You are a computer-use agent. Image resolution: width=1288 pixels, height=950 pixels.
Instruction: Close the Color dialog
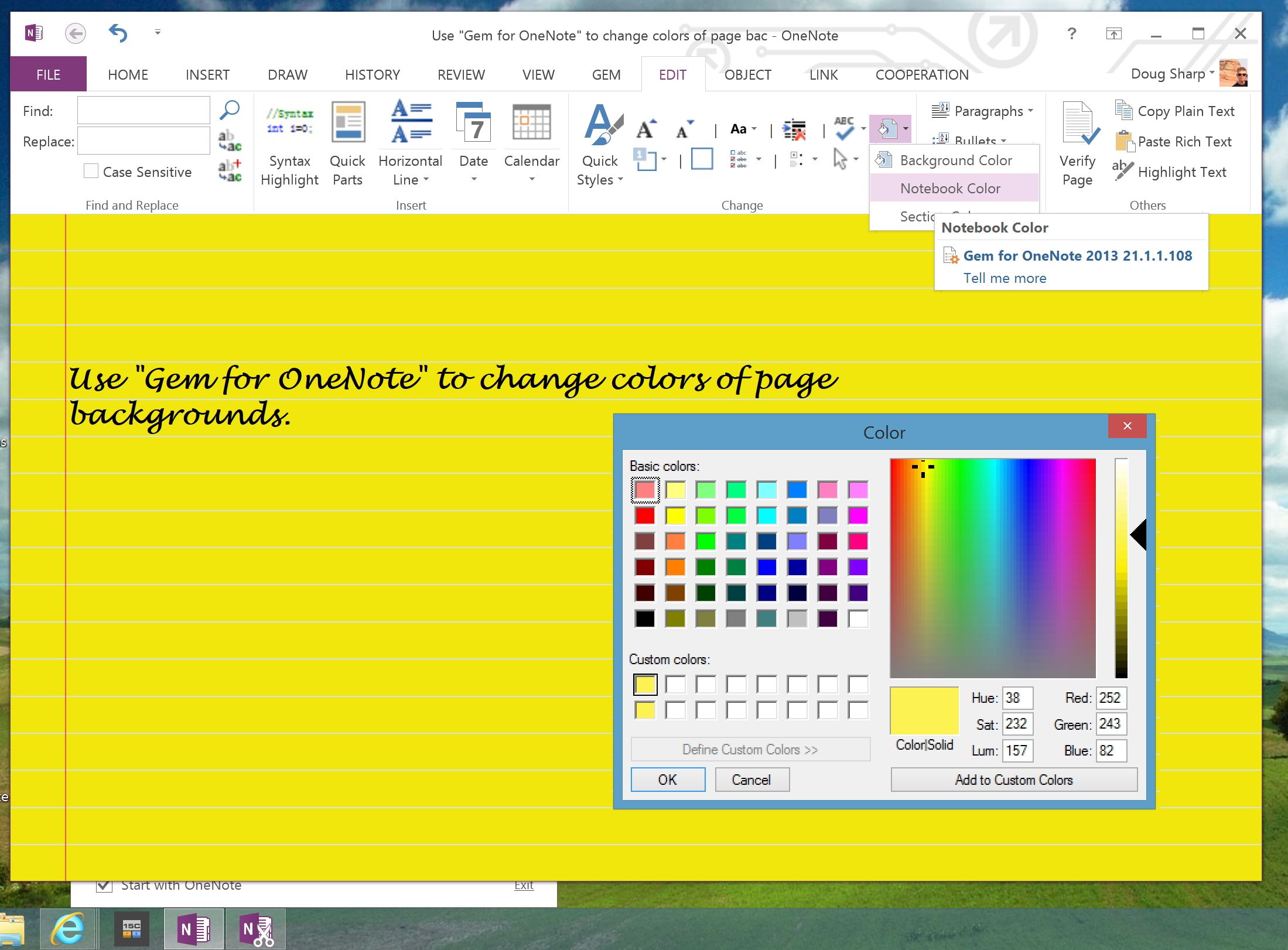(1127, 426)
